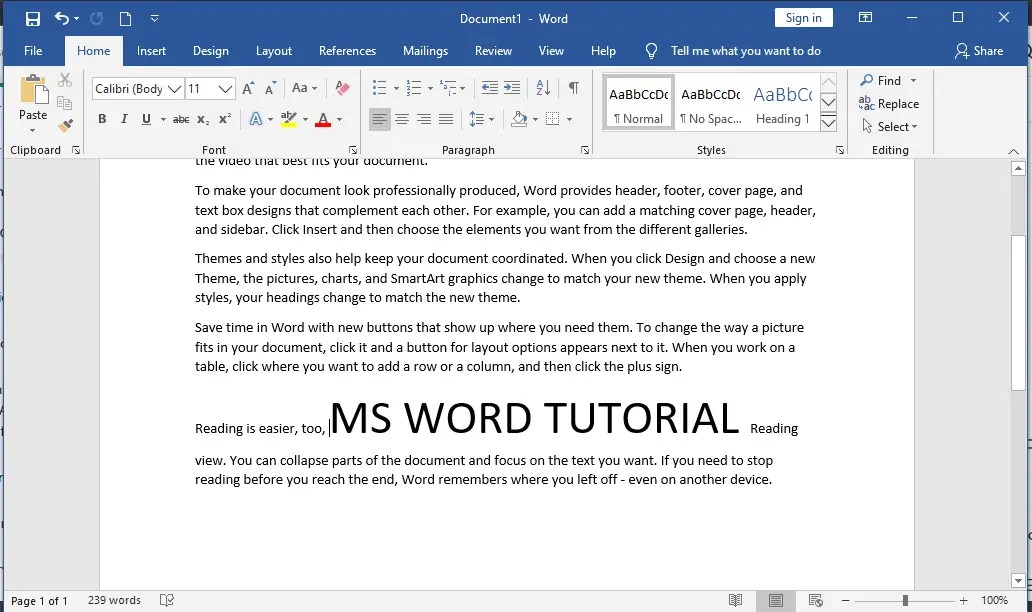
Task: Apply strikethrough formatting
Action: pos(181,119)
